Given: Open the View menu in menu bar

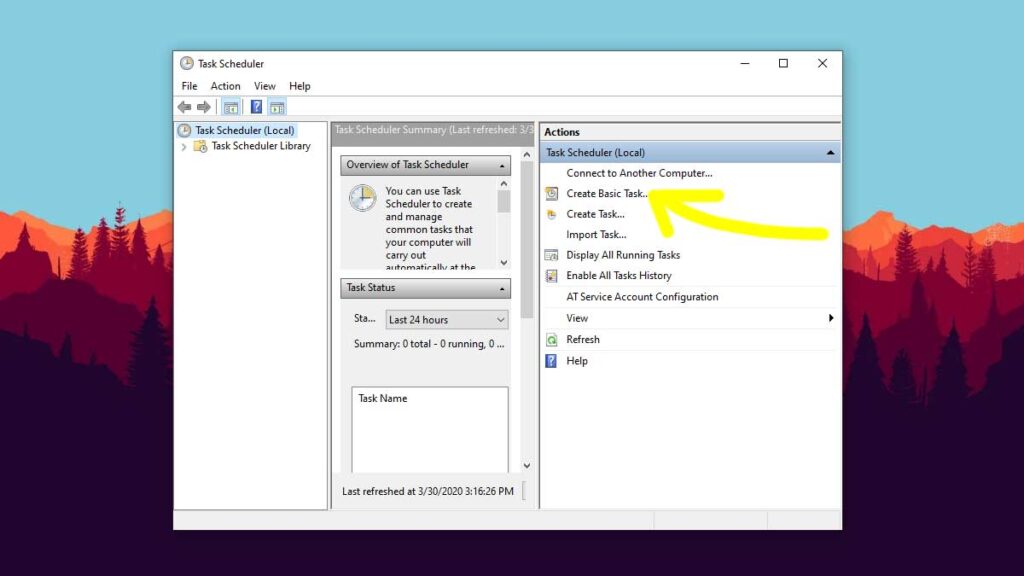Looking at the screenshot, I should pyautogui.click(x=264, y=86).
